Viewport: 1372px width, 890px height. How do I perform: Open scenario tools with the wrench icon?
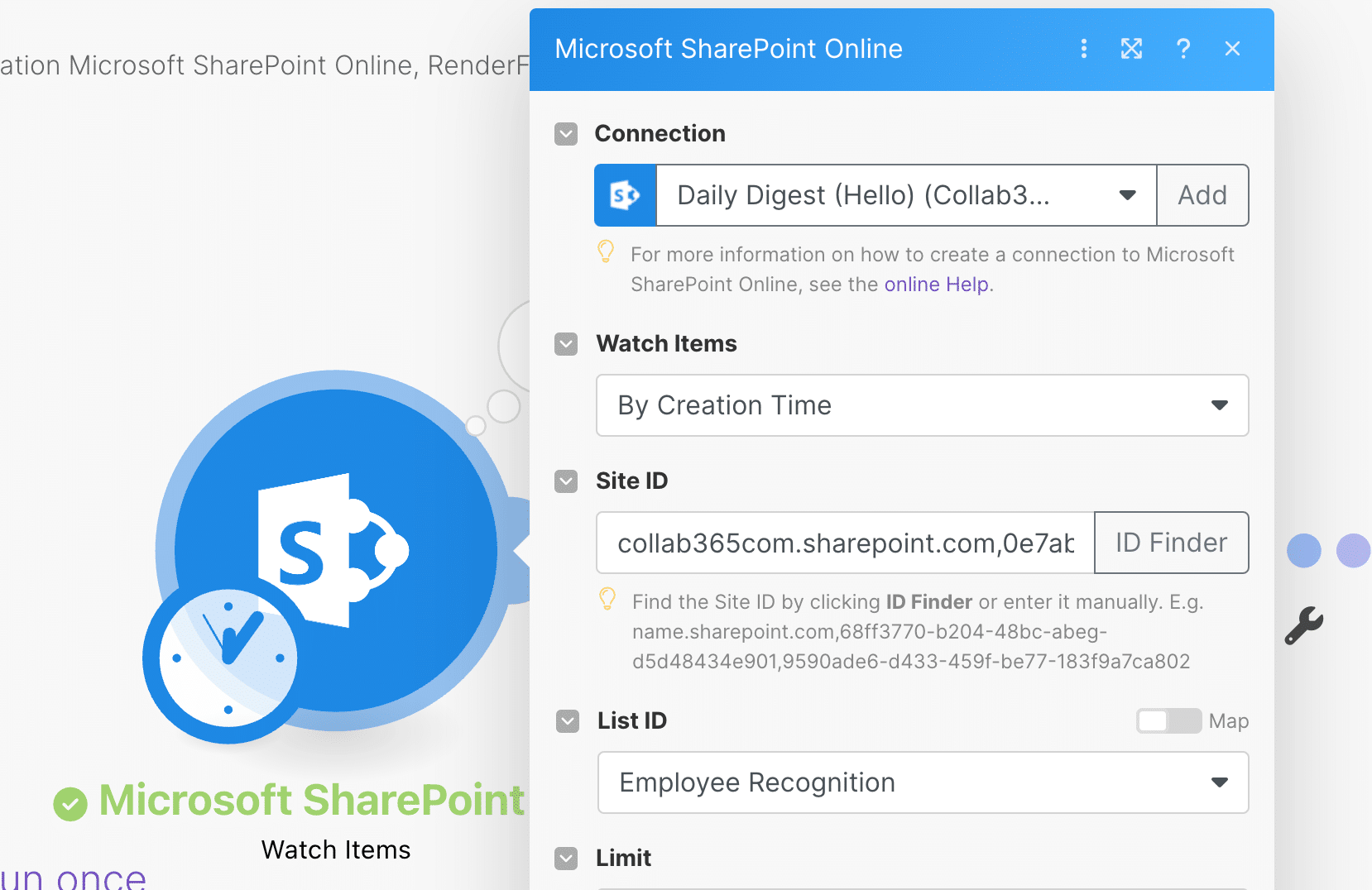tap(1305, 624)
